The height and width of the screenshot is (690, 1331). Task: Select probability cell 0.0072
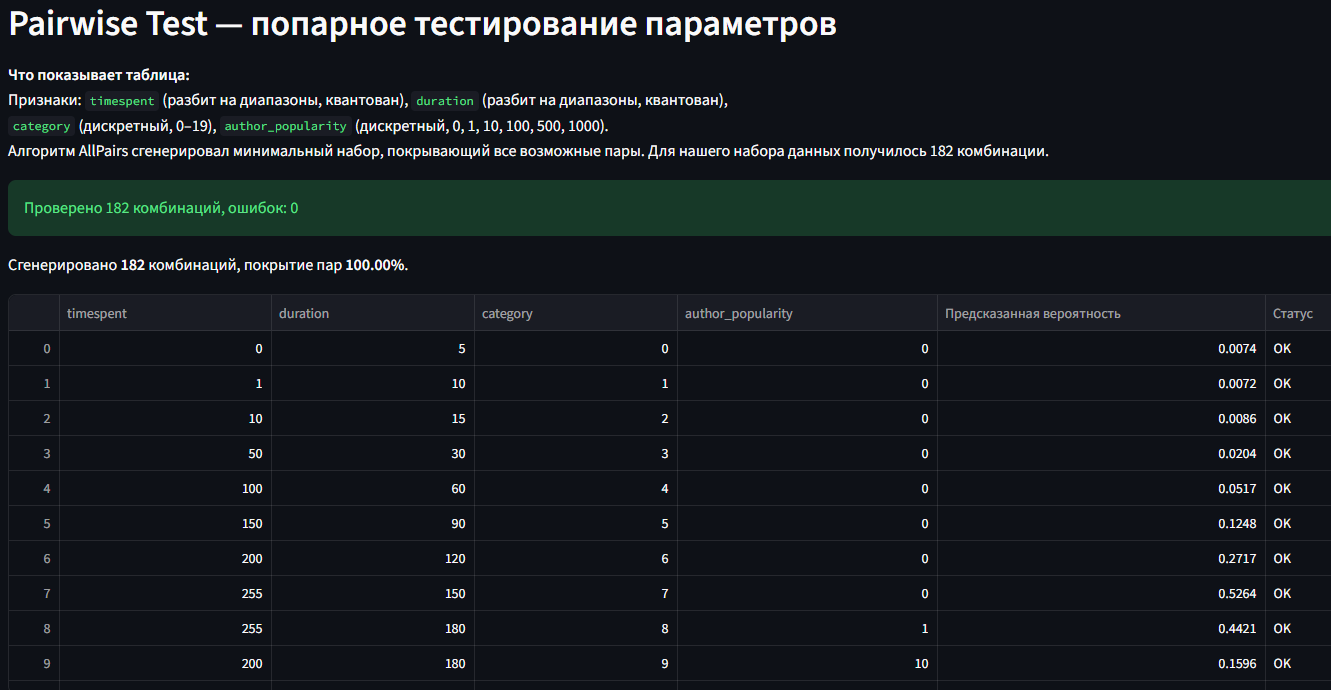1101,383
